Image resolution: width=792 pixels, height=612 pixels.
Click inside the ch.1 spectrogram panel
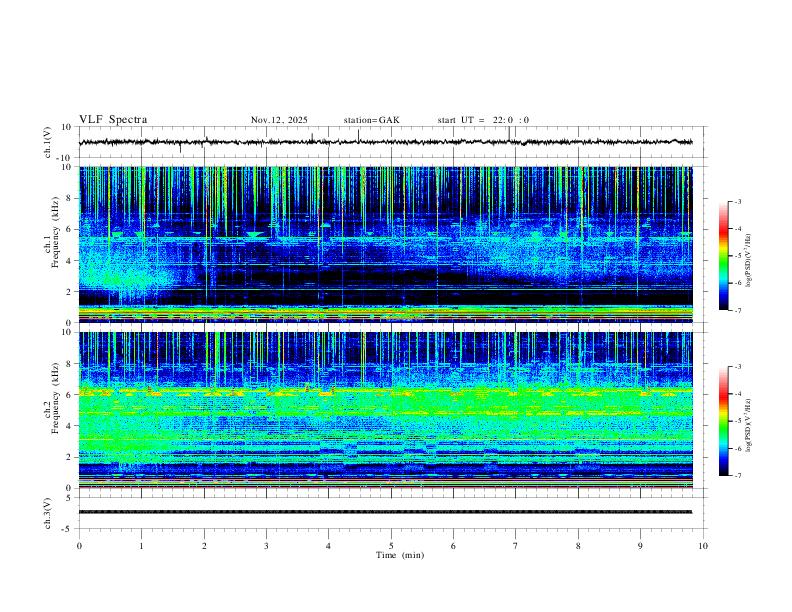tap(385, 244)
